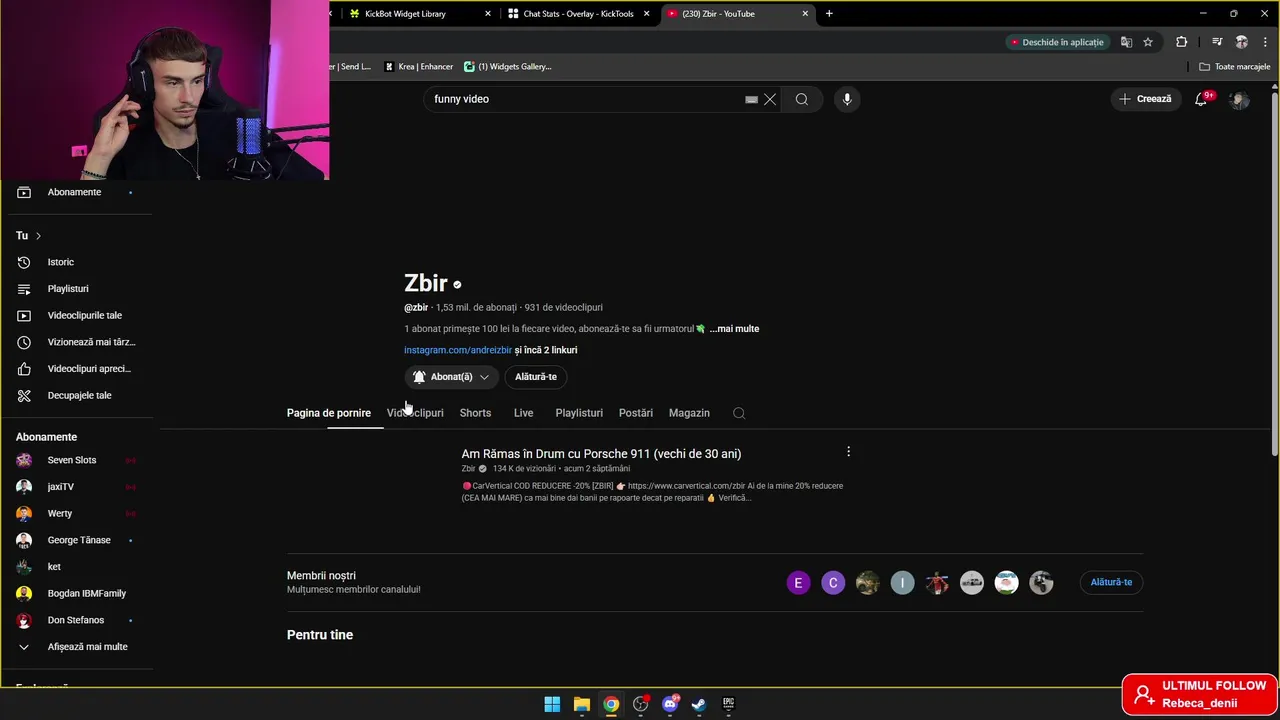Click member avatar with letter C
This screenshot has height=720, width=1280.
833,583
